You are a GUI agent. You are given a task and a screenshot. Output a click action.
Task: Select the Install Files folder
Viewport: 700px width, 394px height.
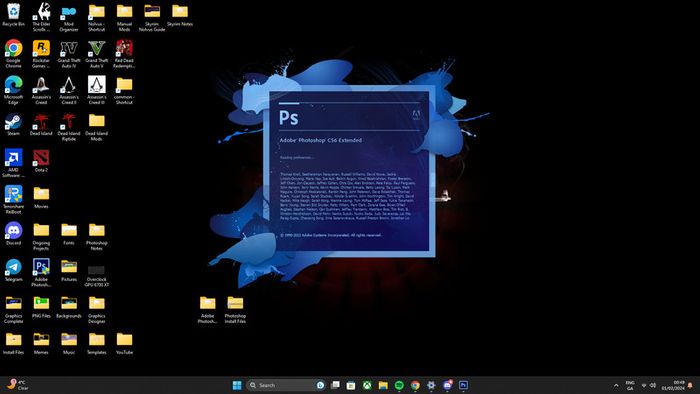coord(13,344)
